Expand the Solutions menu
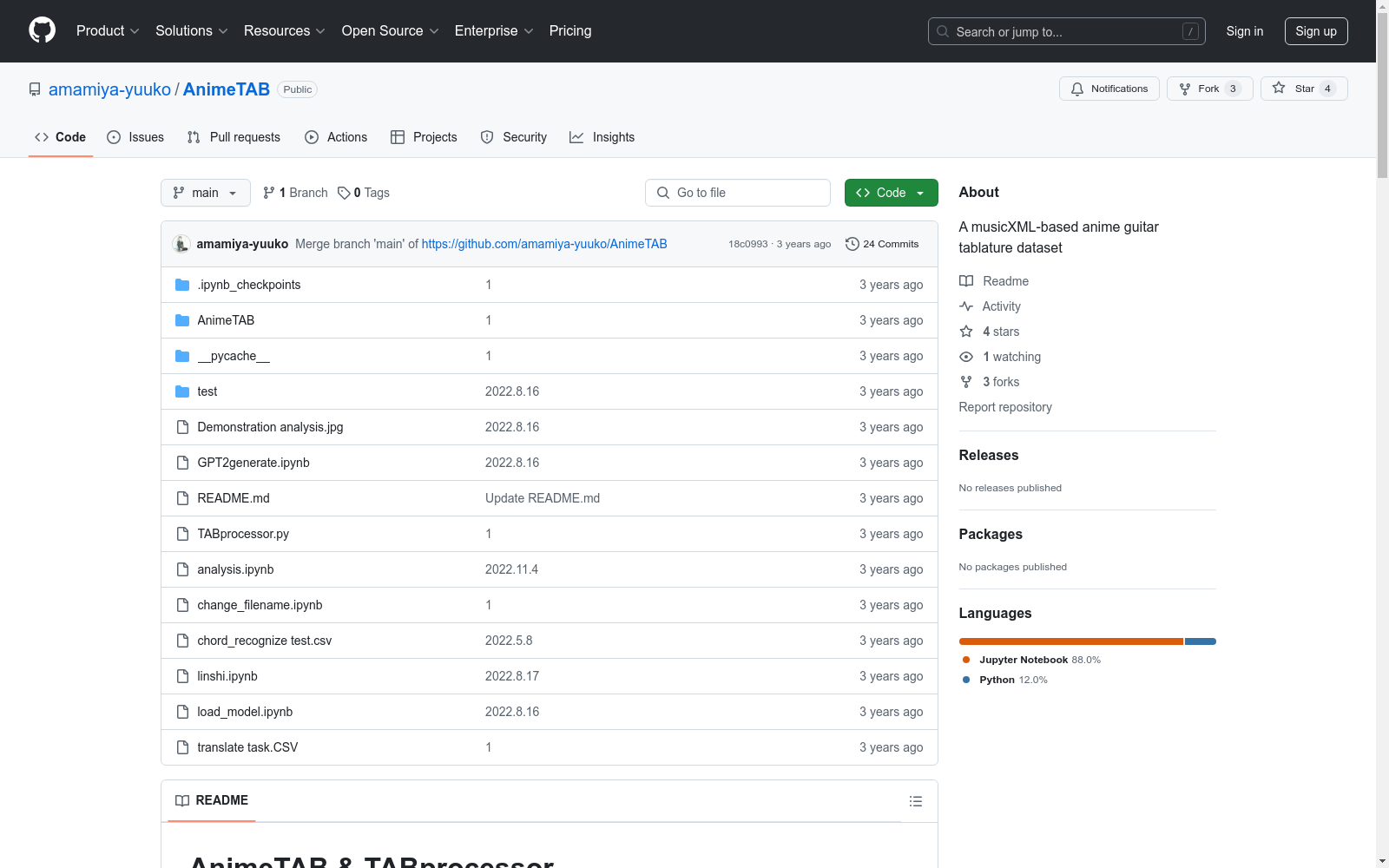 pyautogui.click(x=192, y=30)
